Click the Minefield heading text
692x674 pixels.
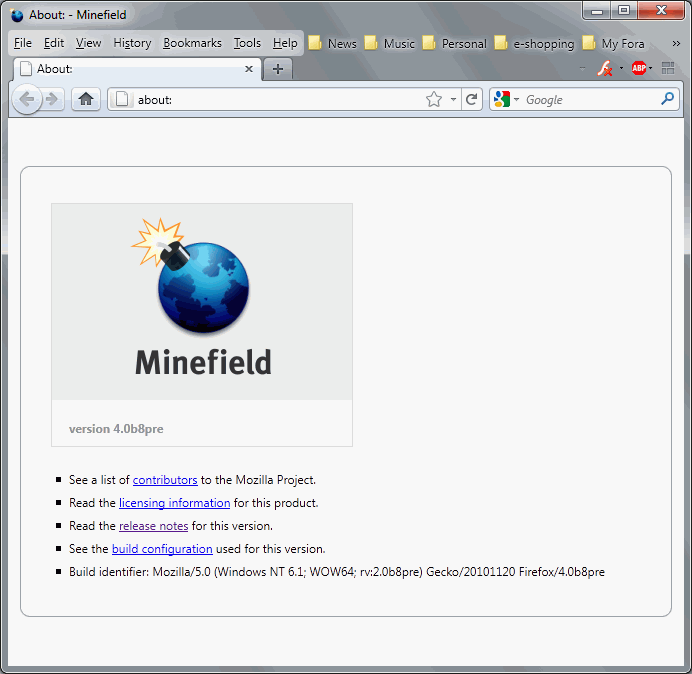[x=203, y=362]
